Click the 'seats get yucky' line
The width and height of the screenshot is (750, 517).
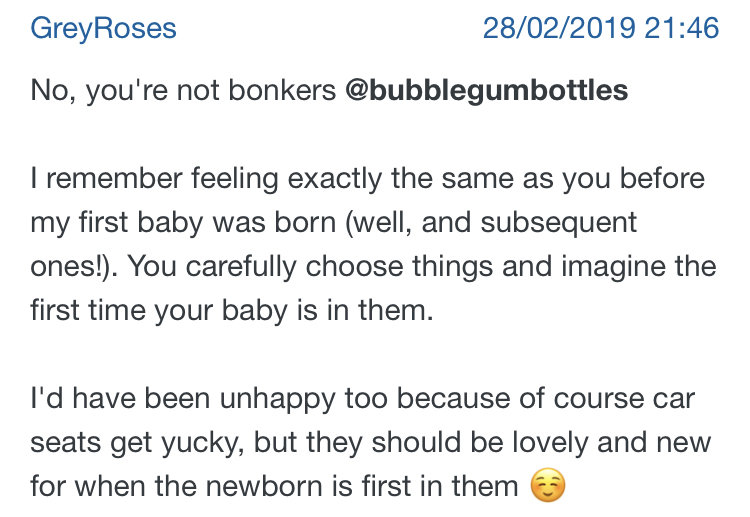click(371, 442)
